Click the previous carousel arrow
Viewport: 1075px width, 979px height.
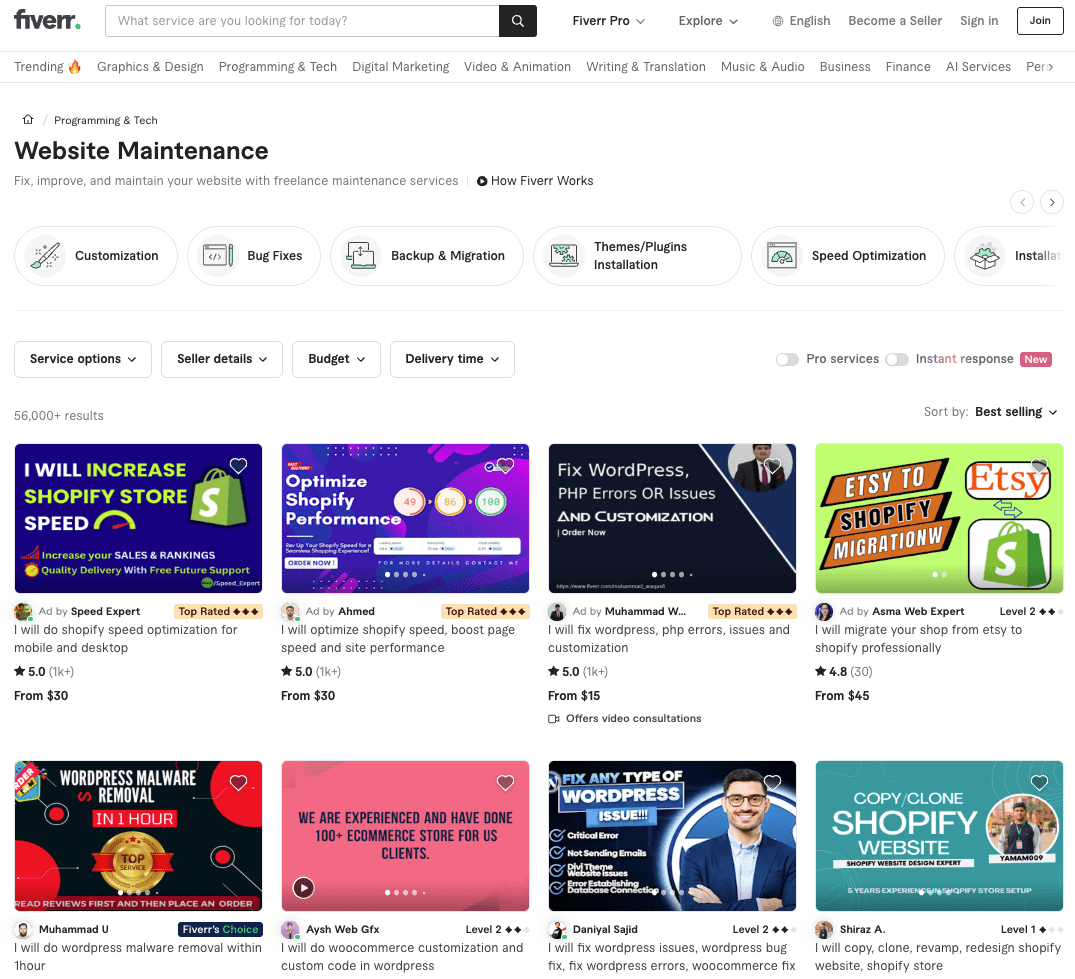point(1022,202)
